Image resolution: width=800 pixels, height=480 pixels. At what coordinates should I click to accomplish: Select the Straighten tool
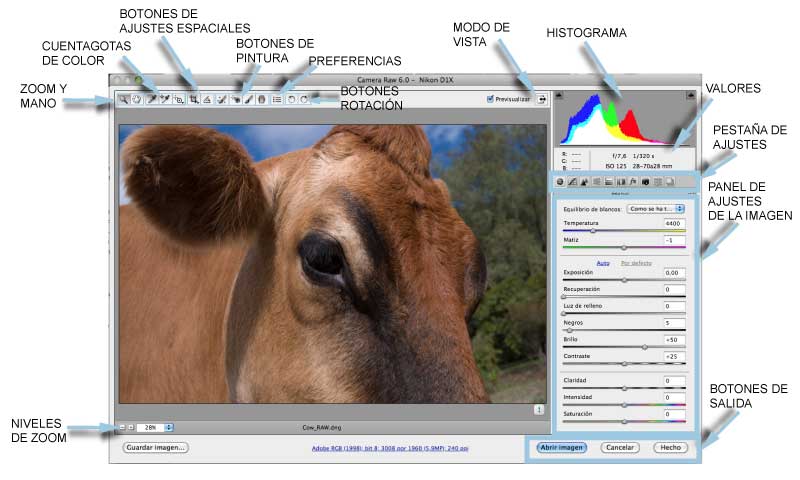[207, 99]
